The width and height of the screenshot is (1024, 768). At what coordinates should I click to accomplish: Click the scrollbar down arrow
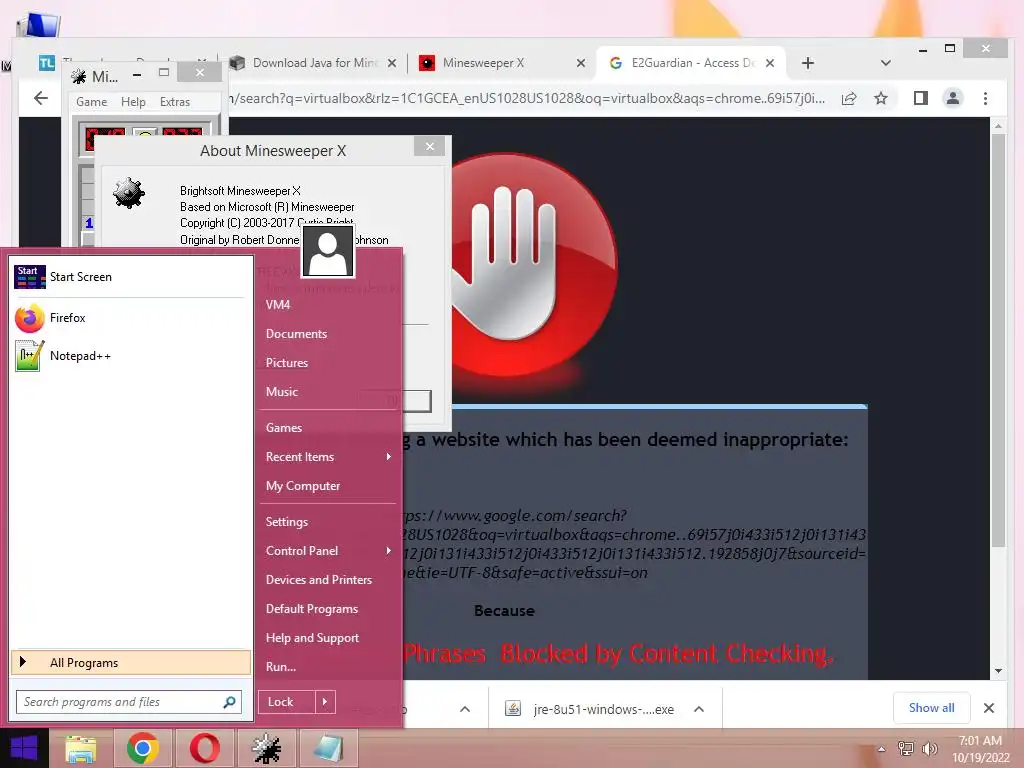pyautogui.click(x=998, y=671)
